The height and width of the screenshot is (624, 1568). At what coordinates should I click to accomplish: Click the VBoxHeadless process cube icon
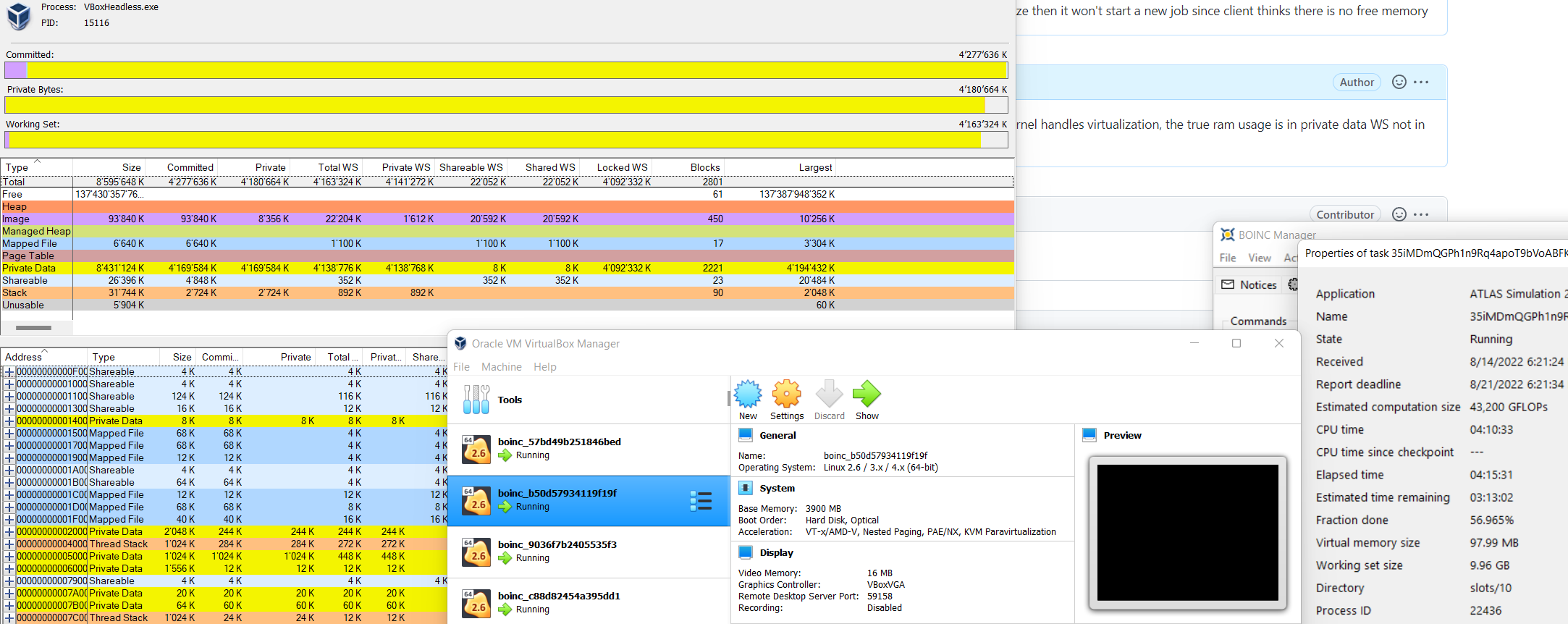click(x=19, y=16)
